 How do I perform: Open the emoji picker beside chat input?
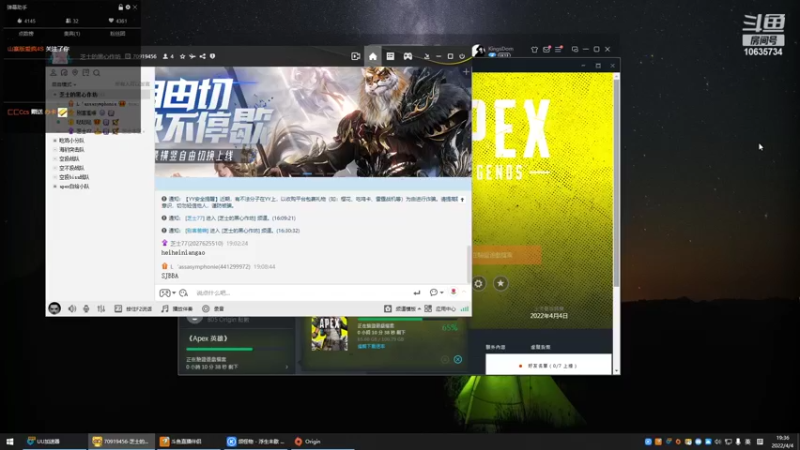click(184, 293)
